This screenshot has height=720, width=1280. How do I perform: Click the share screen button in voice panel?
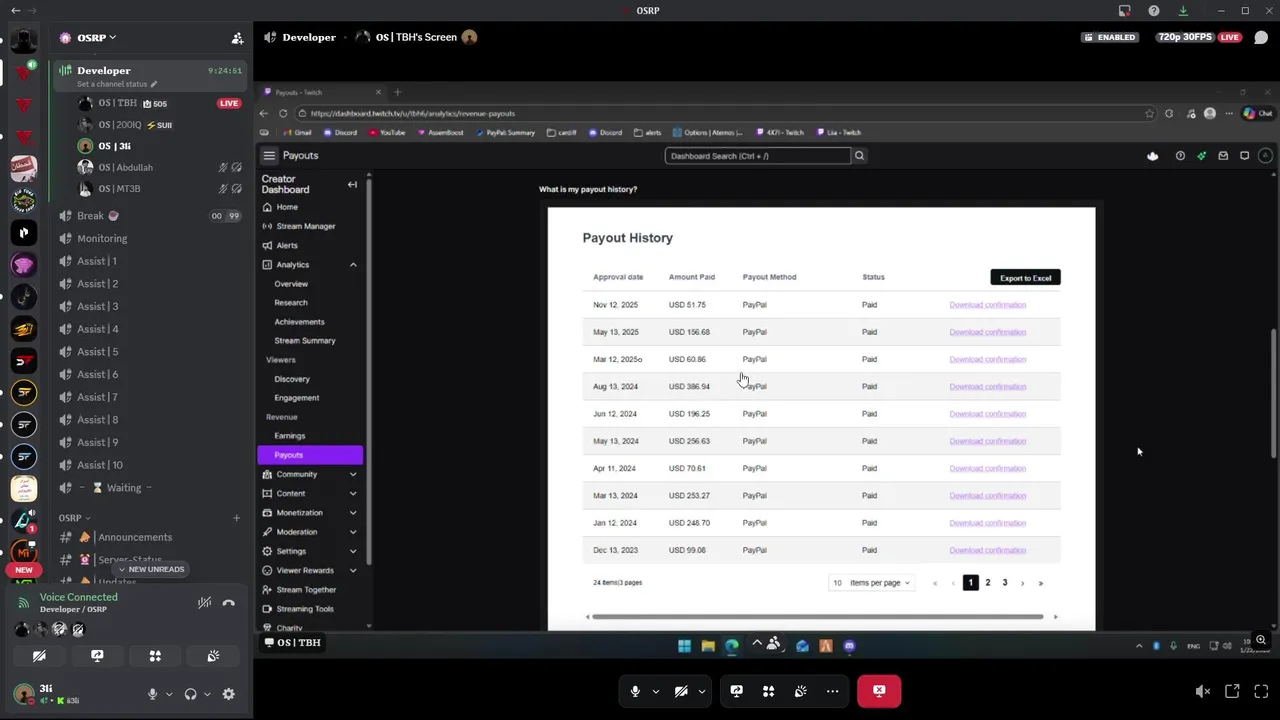point(97,656)
